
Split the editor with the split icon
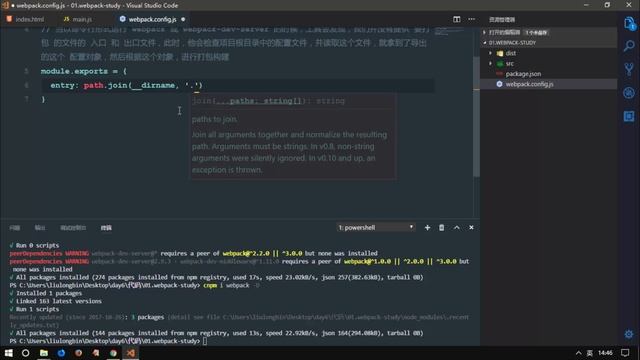tap(457, 19)
